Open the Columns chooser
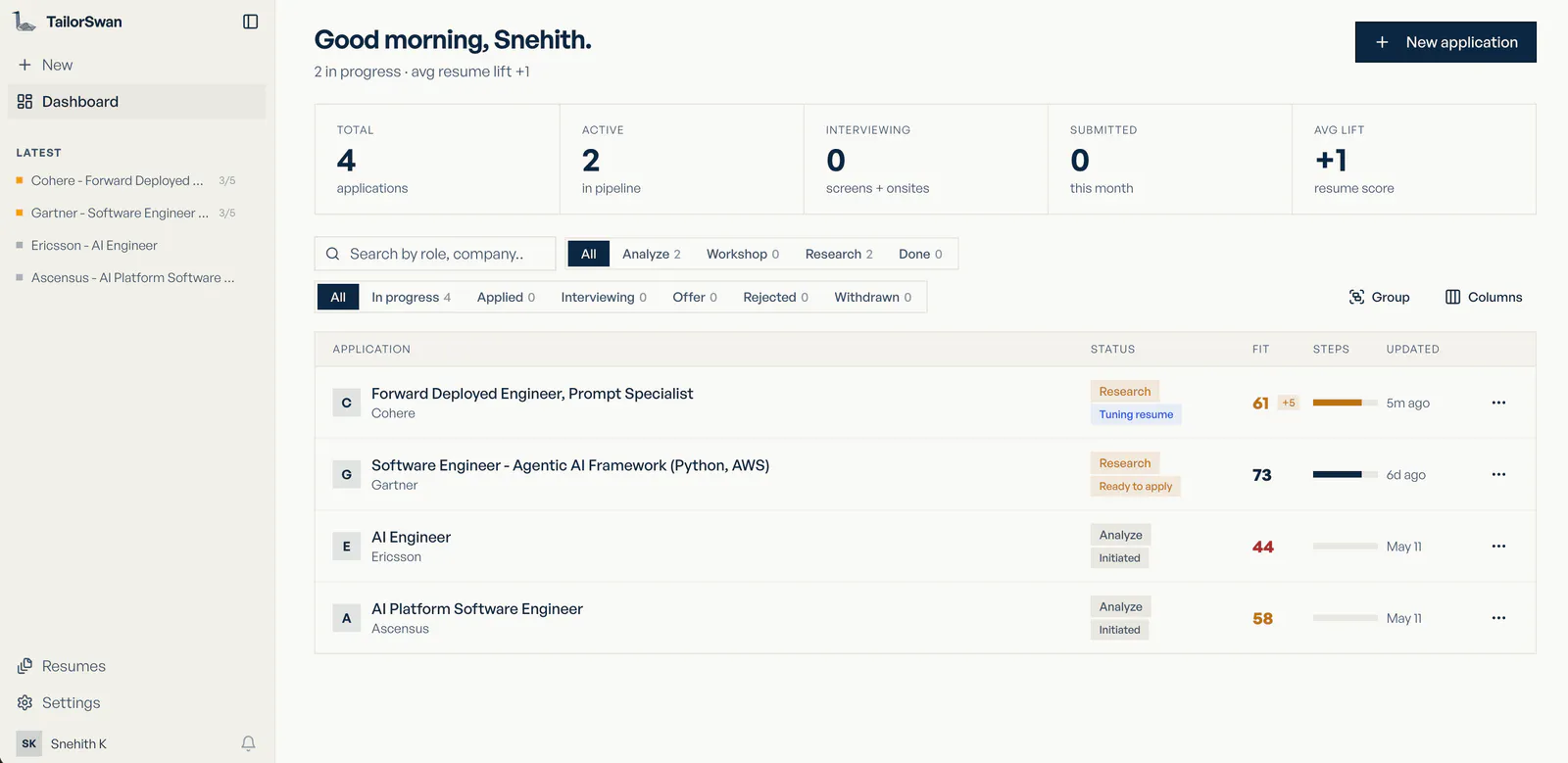Image resolution: width=1568 pixels, height=763 pixels. pos(1484,297)
